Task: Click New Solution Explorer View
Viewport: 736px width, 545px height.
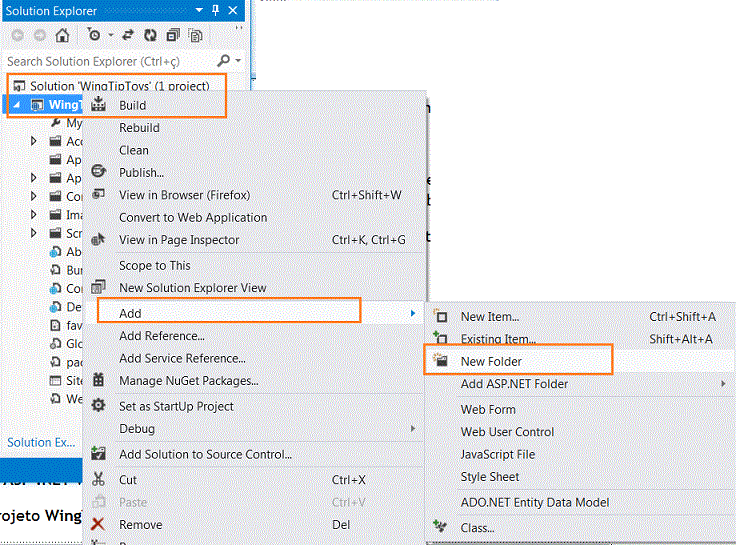Action: click(x=192, y=288)
